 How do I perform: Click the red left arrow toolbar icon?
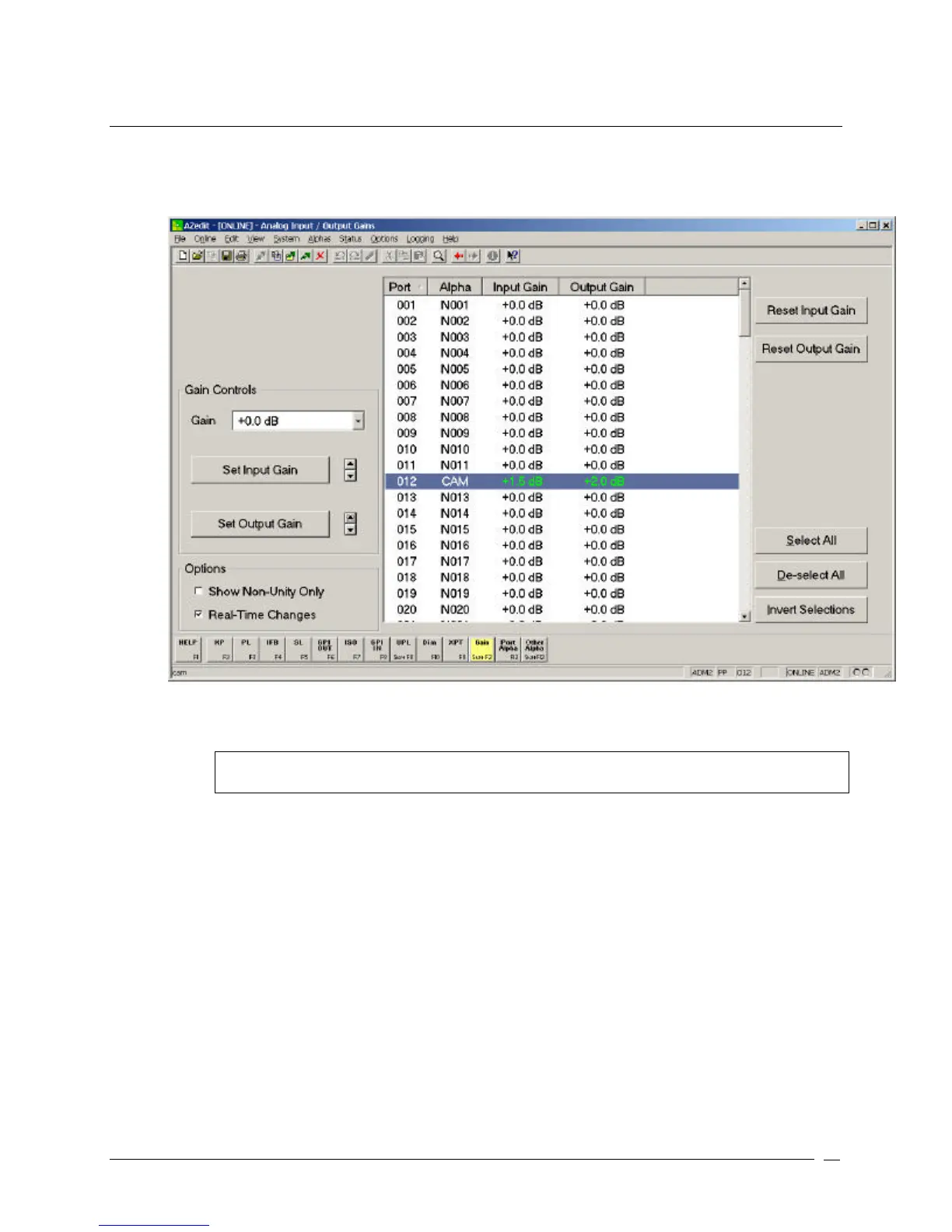pyautogui.click(x=458, y=256)
